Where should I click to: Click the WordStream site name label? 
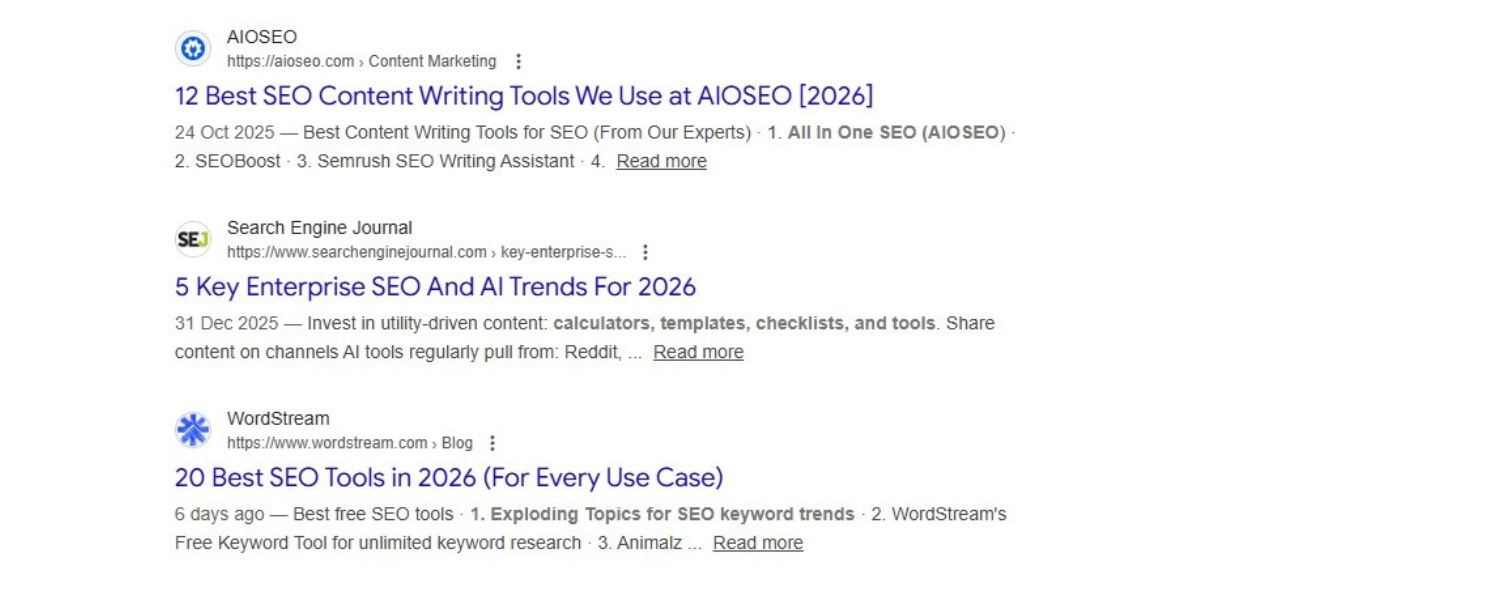pos(278,418)
